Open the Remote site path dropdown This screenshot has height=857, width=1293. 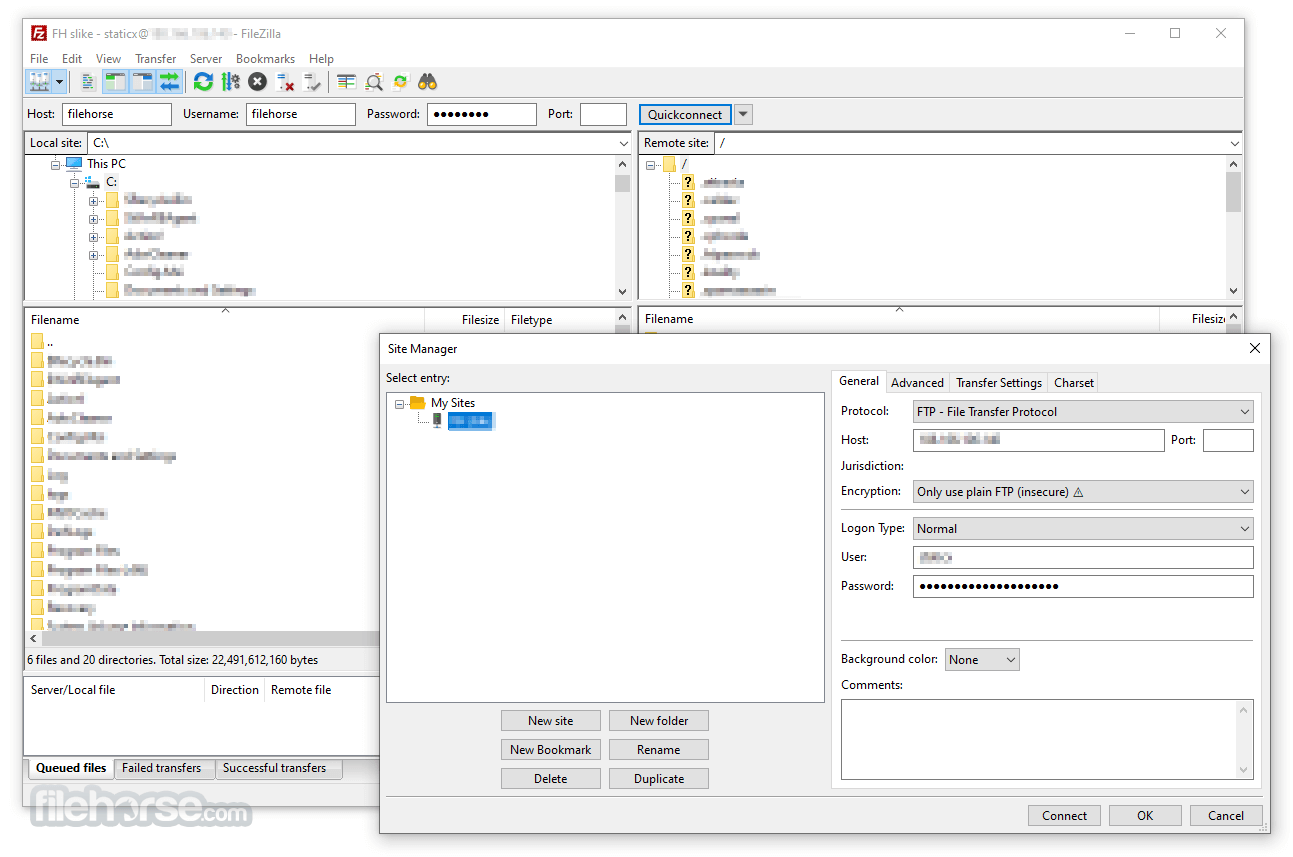click(1233, 143)
